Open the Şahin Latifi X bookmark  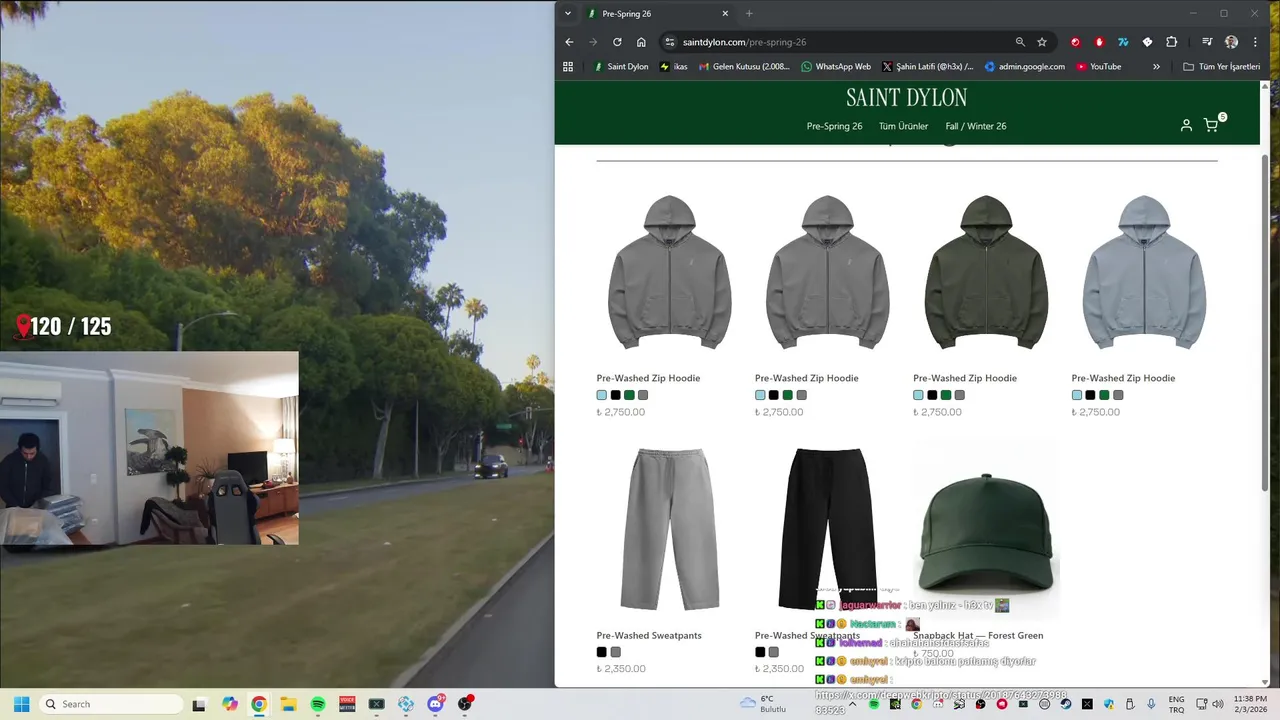coord(927,67)
